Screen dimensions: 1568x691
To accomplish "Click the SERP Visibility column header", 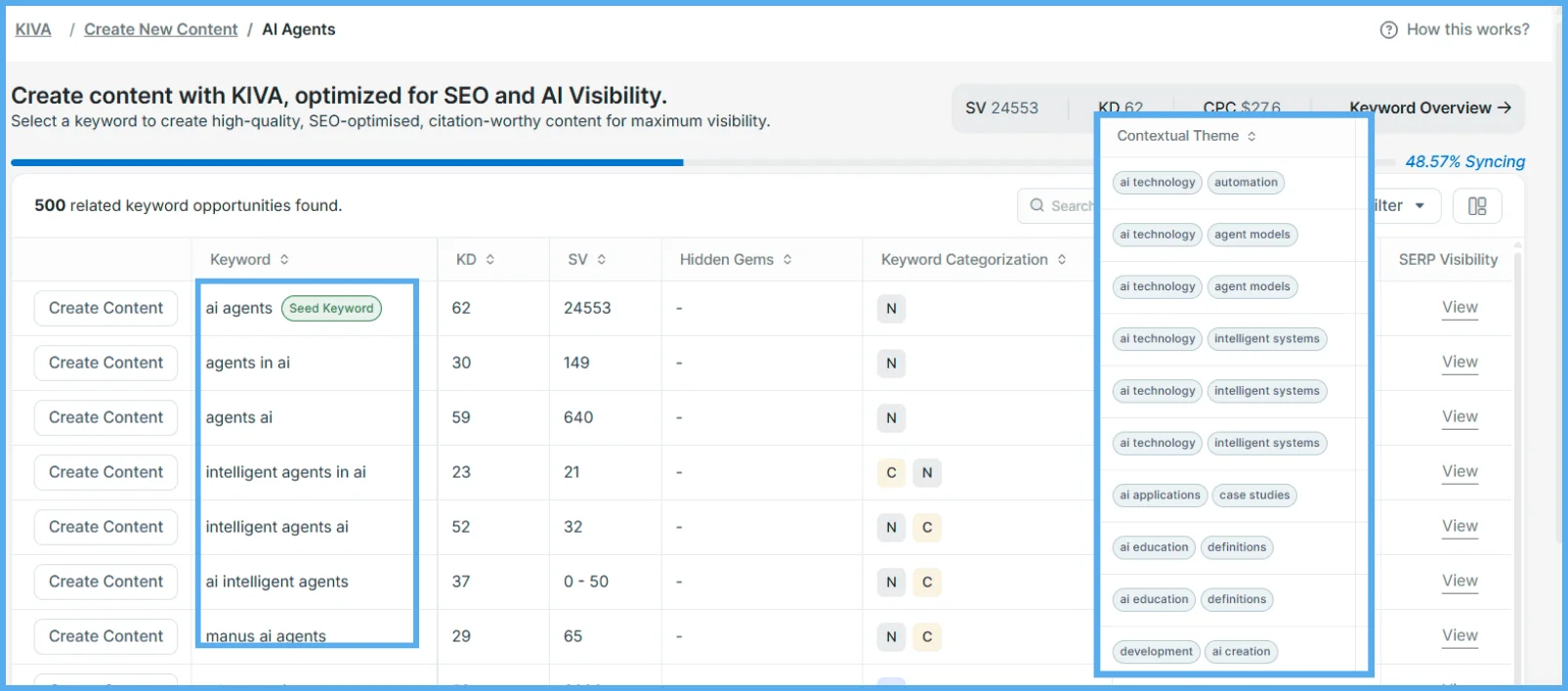I will tap(1448, 260).
